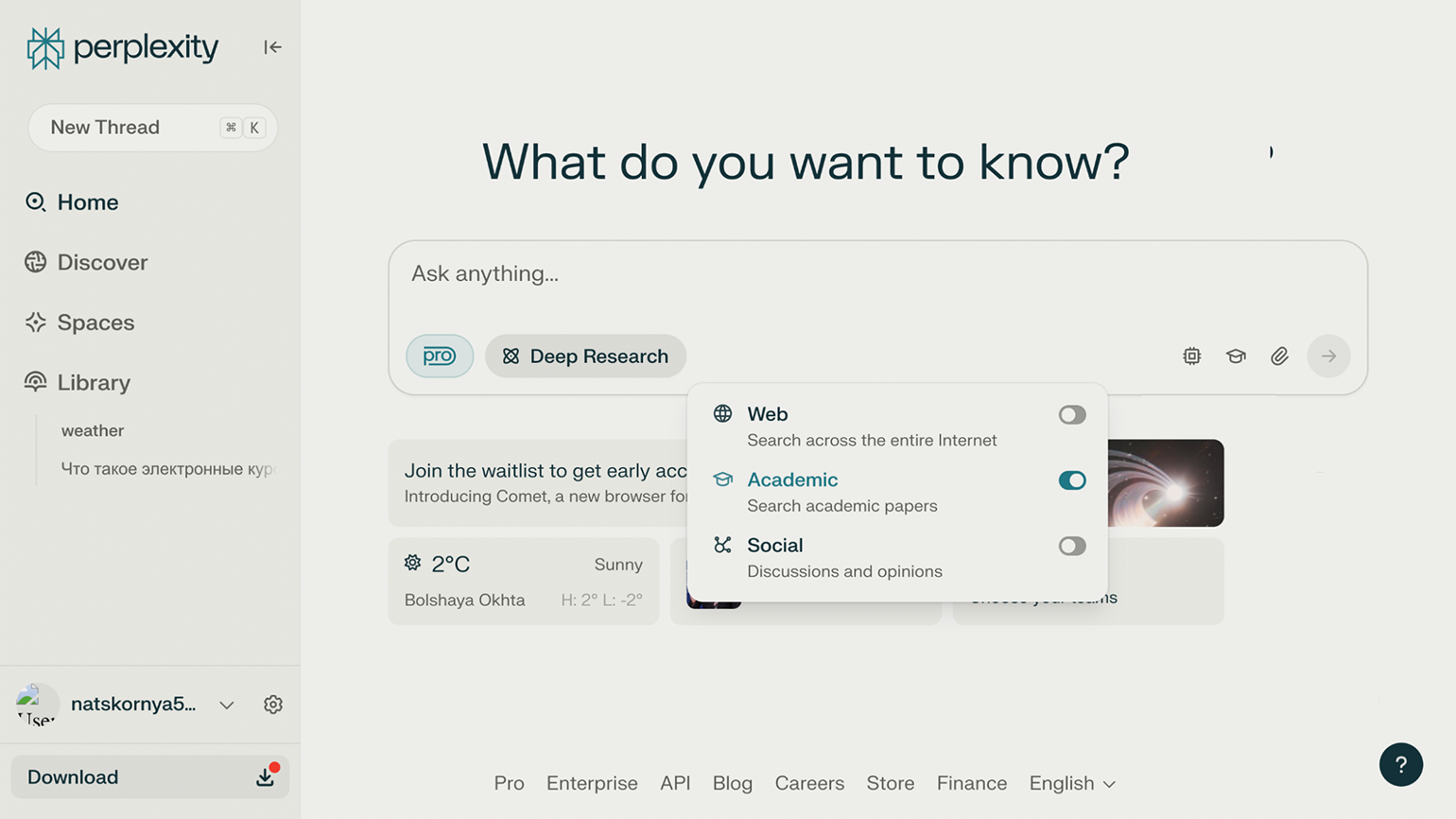Enable the Web search toggle

(1071, 415)
